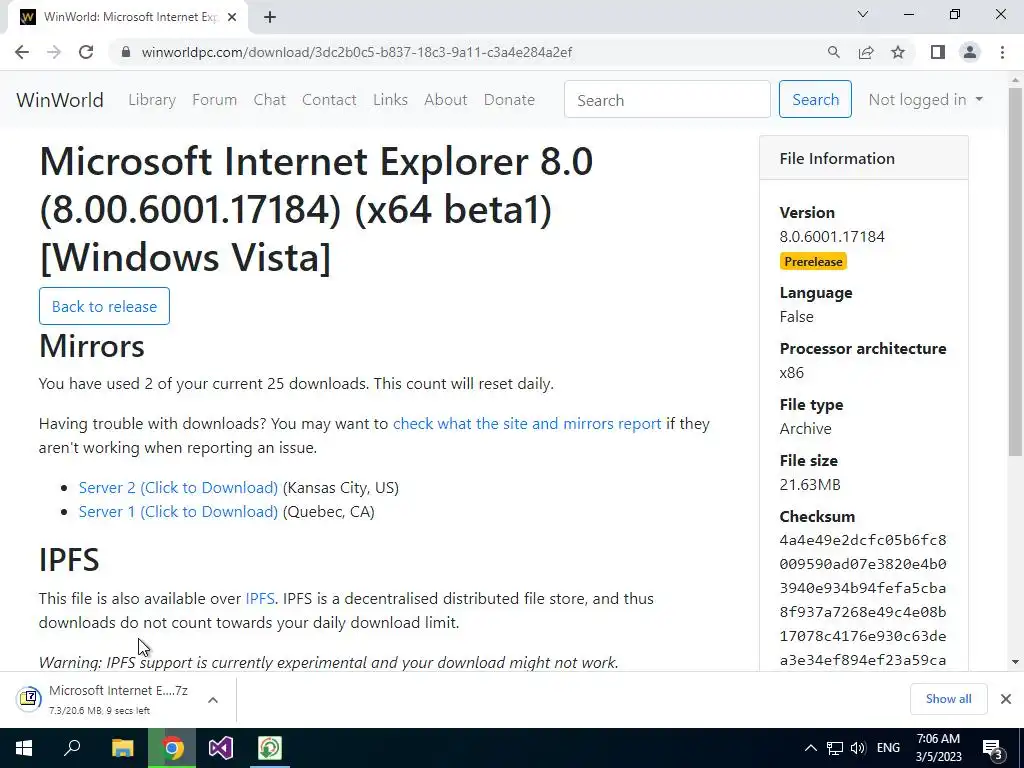Show hidden system tray icons
The height and width of the screenshot is (768, 1024).
tap(810, 748)
